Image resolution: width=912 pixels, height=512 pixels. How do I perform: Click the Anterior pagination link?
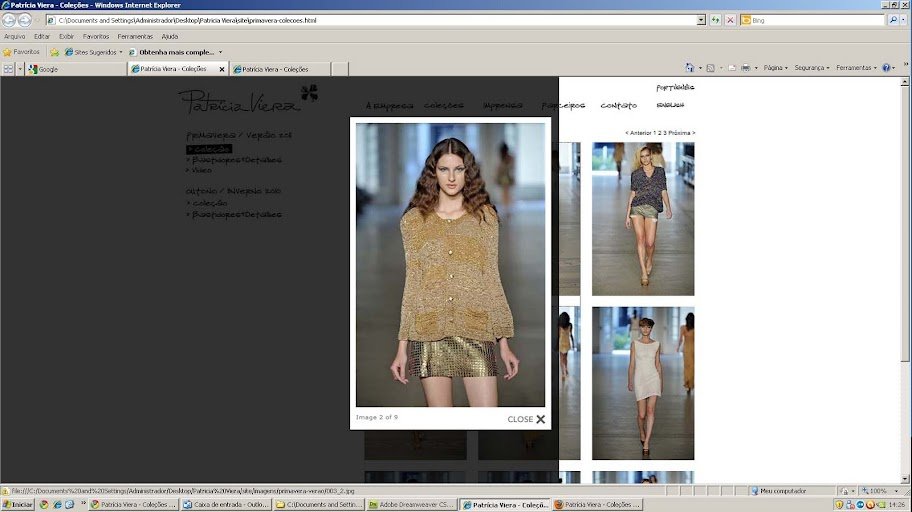click(639, 133)
